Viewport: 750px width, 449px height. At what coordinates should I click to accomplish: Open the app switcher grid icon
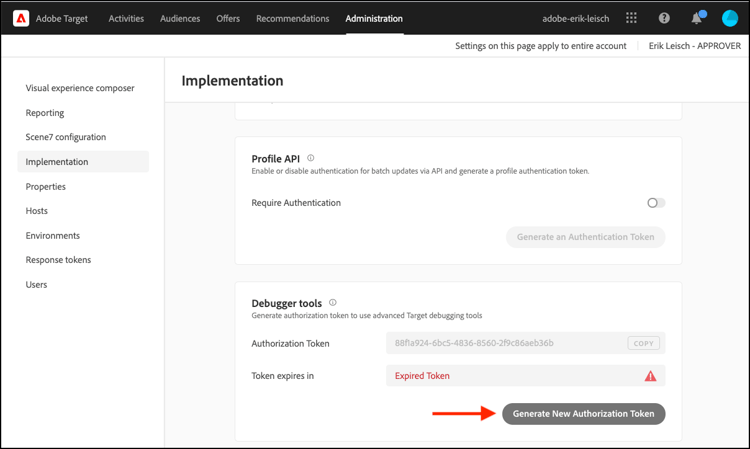tap(631, 18)
